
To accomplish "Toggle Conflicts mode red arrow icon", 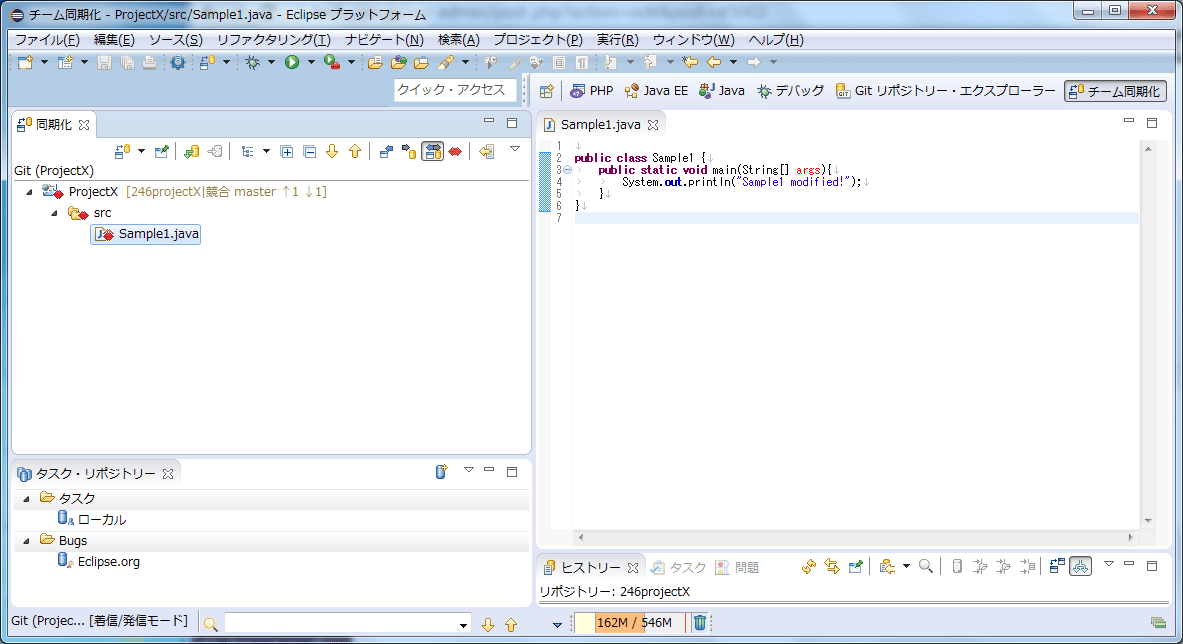I will 455,152.
